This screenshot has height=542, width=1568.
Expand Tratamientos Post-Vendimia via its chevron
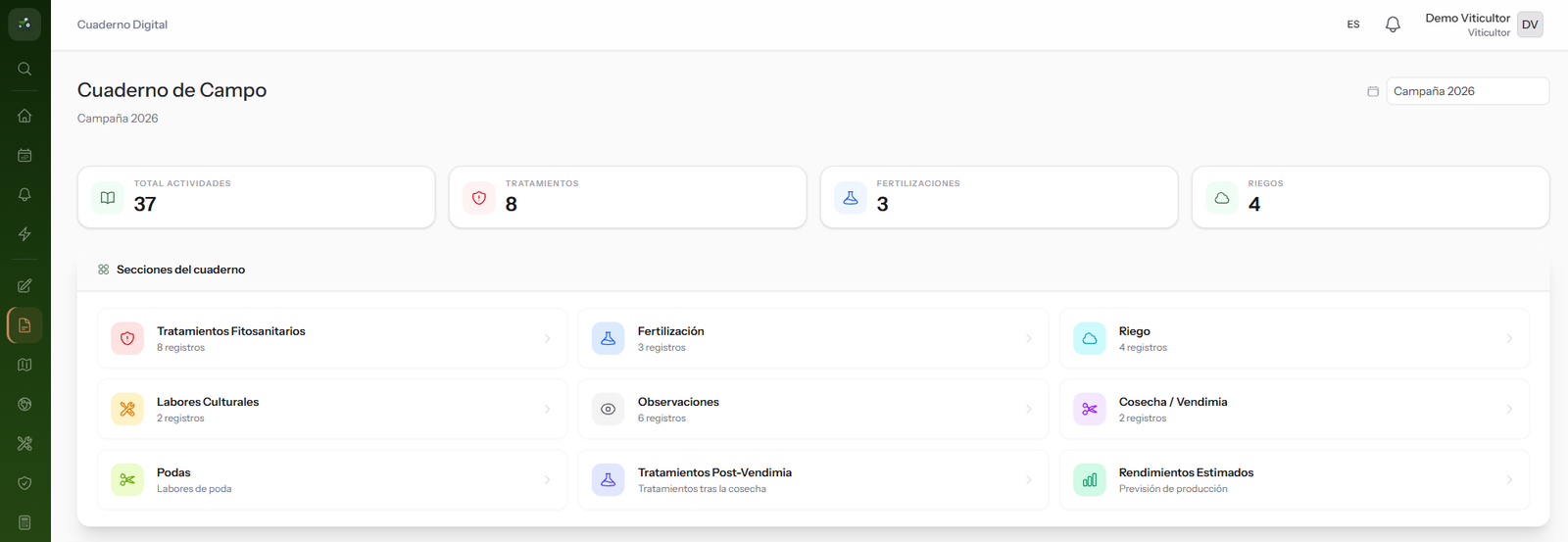pos(1028,479)
